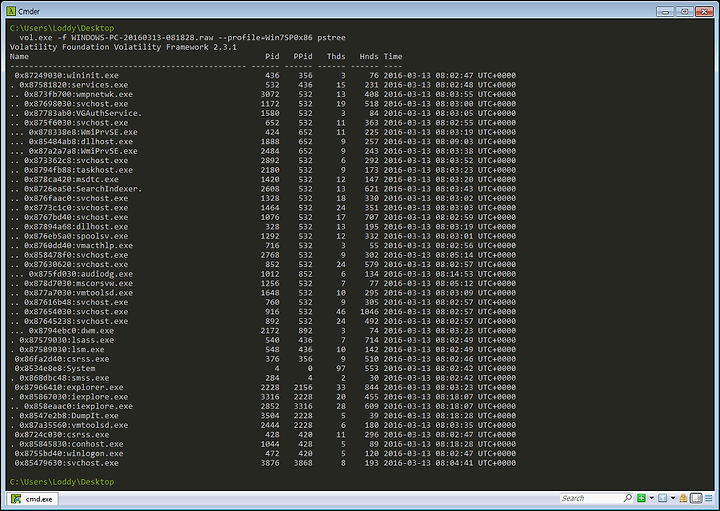Close the Cmder window

(704, 11)
